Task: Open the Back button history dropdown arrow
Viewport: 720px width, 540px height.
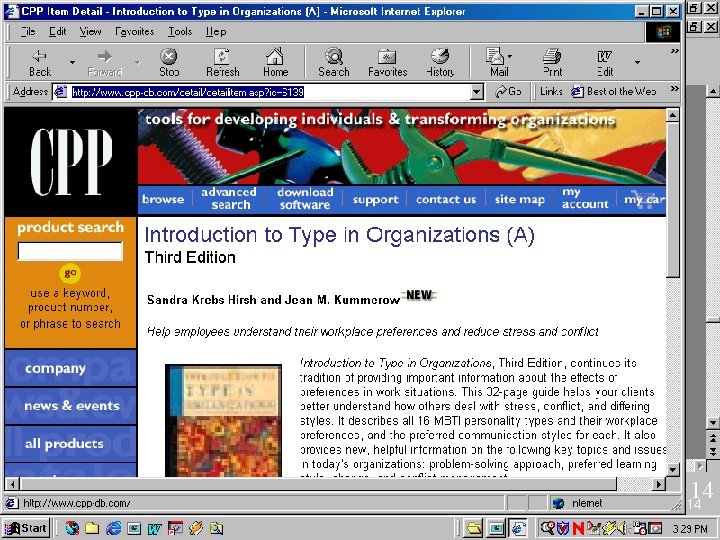Action: (x=72, y=62)
